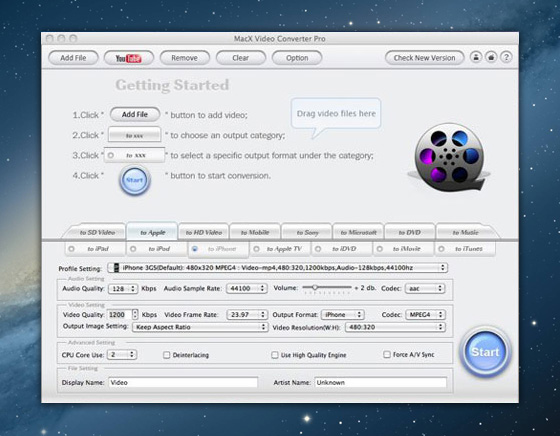Click the Drag video files here bubble

(336, 114)
